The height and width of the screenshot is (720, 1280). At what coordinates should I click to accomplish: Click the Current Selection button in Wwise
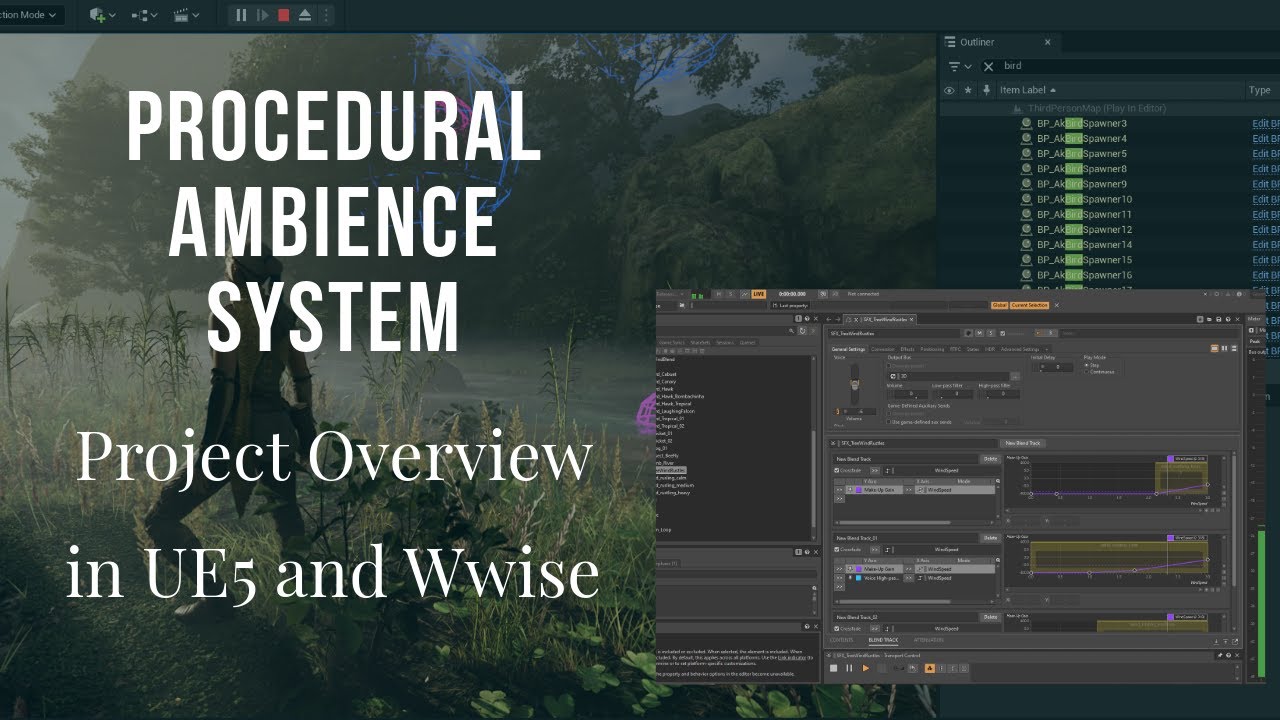pos(1029,305)
